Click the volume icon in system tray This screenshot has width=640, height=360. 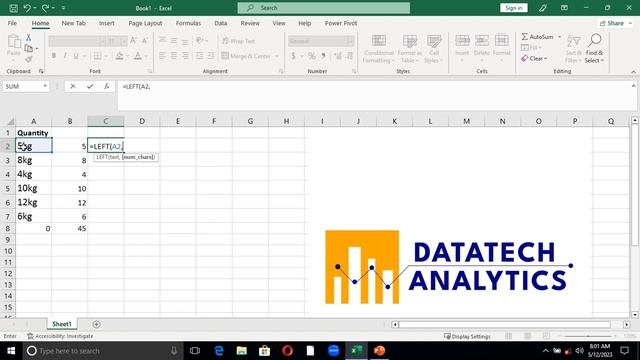[579, 351]
